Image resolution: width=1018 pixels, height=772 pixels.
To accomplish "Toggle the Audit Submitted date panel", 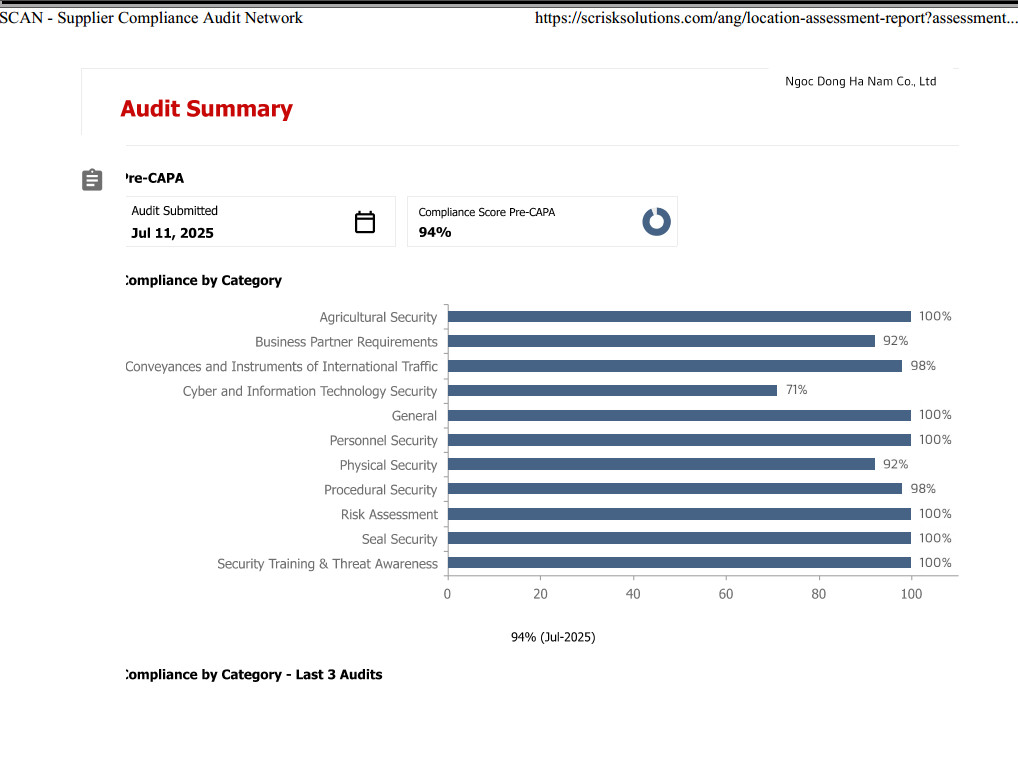I will point(260,221).
